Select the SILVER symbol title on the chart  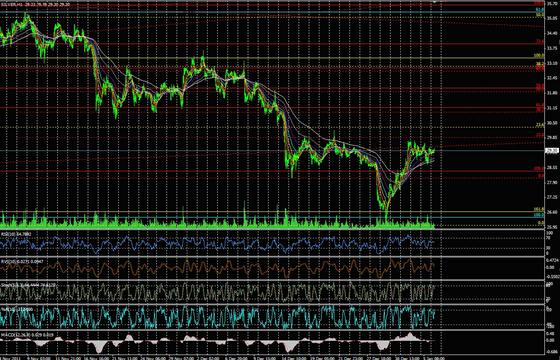12,5
